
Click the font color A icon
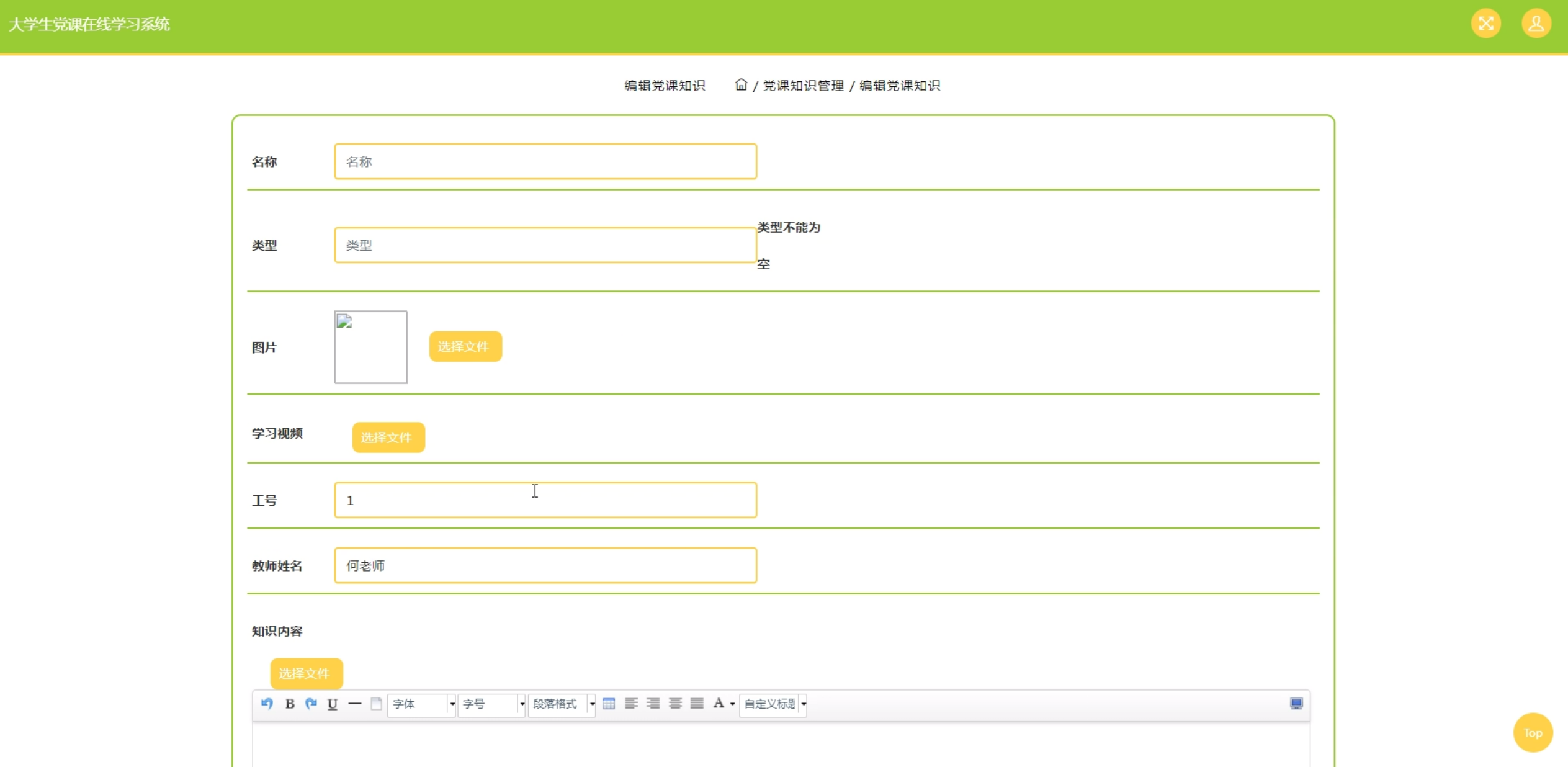[x=719, y=703]
